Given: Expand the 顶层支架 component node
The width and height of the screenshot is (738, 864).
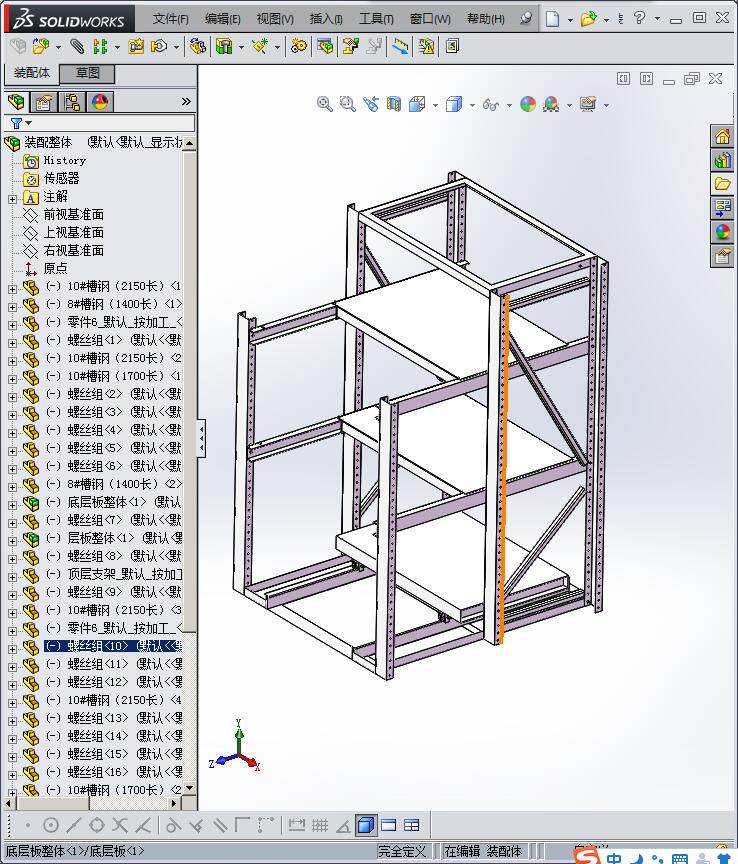Looking at the screenshot, I should point(12,577).
